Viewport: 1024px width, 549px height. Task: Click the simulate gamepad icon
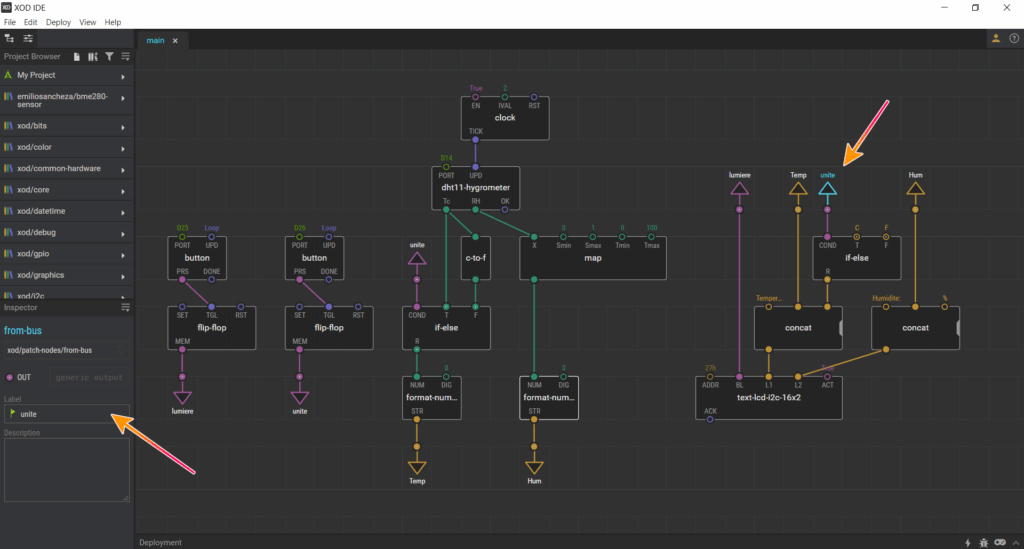[1000, 542]
